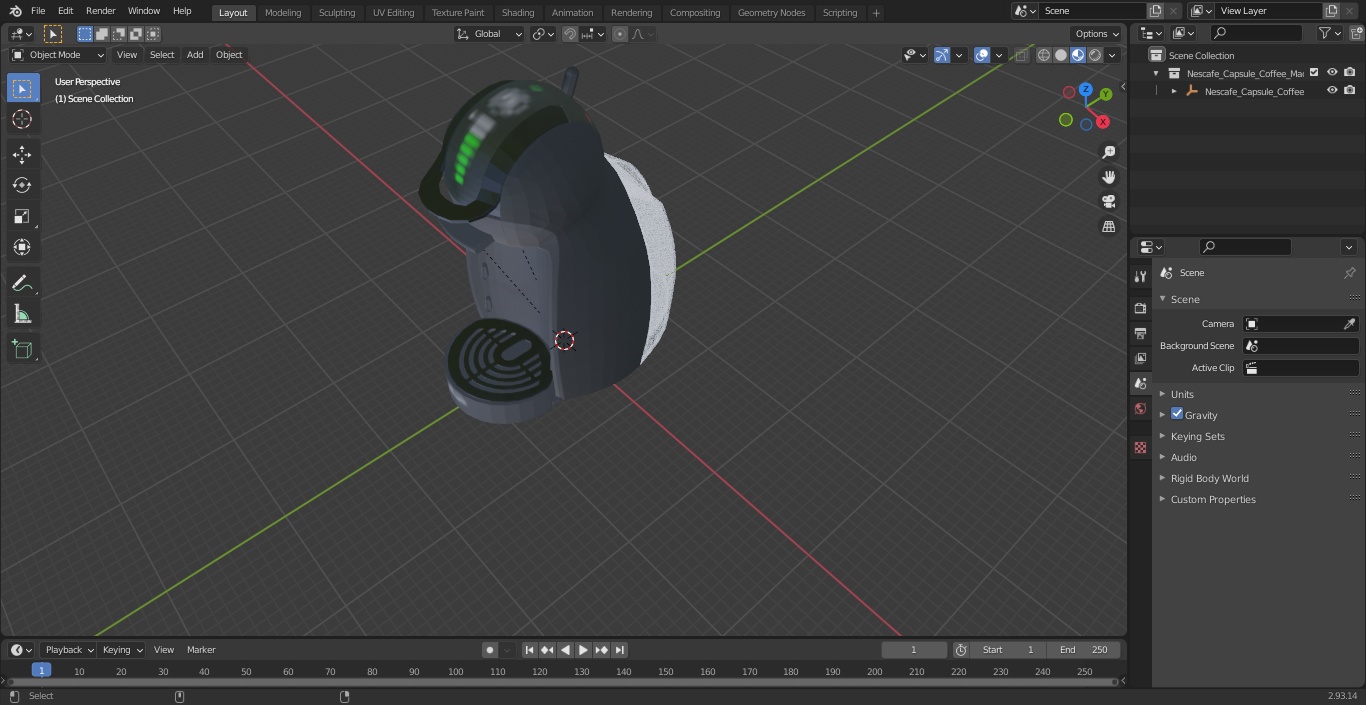Select the Annotate tool

pos(22,284)
